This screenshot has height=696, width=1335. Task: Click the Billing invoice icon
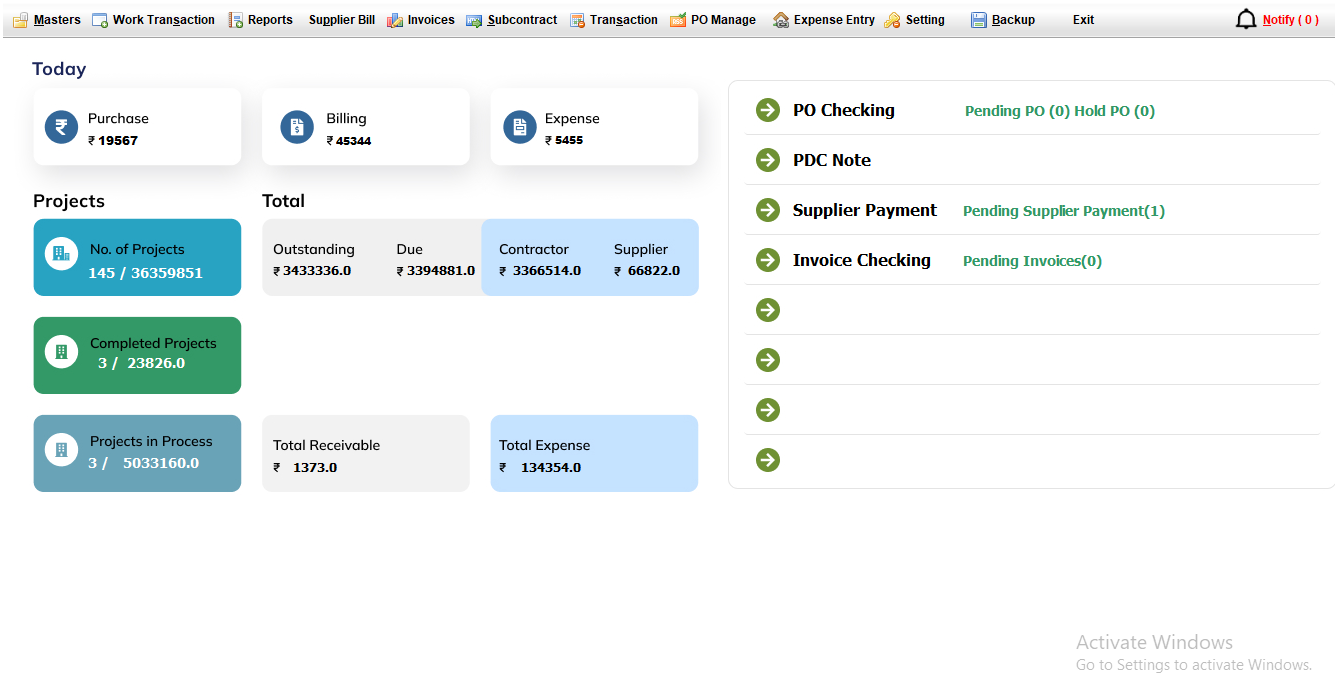[x=297, y=127]
